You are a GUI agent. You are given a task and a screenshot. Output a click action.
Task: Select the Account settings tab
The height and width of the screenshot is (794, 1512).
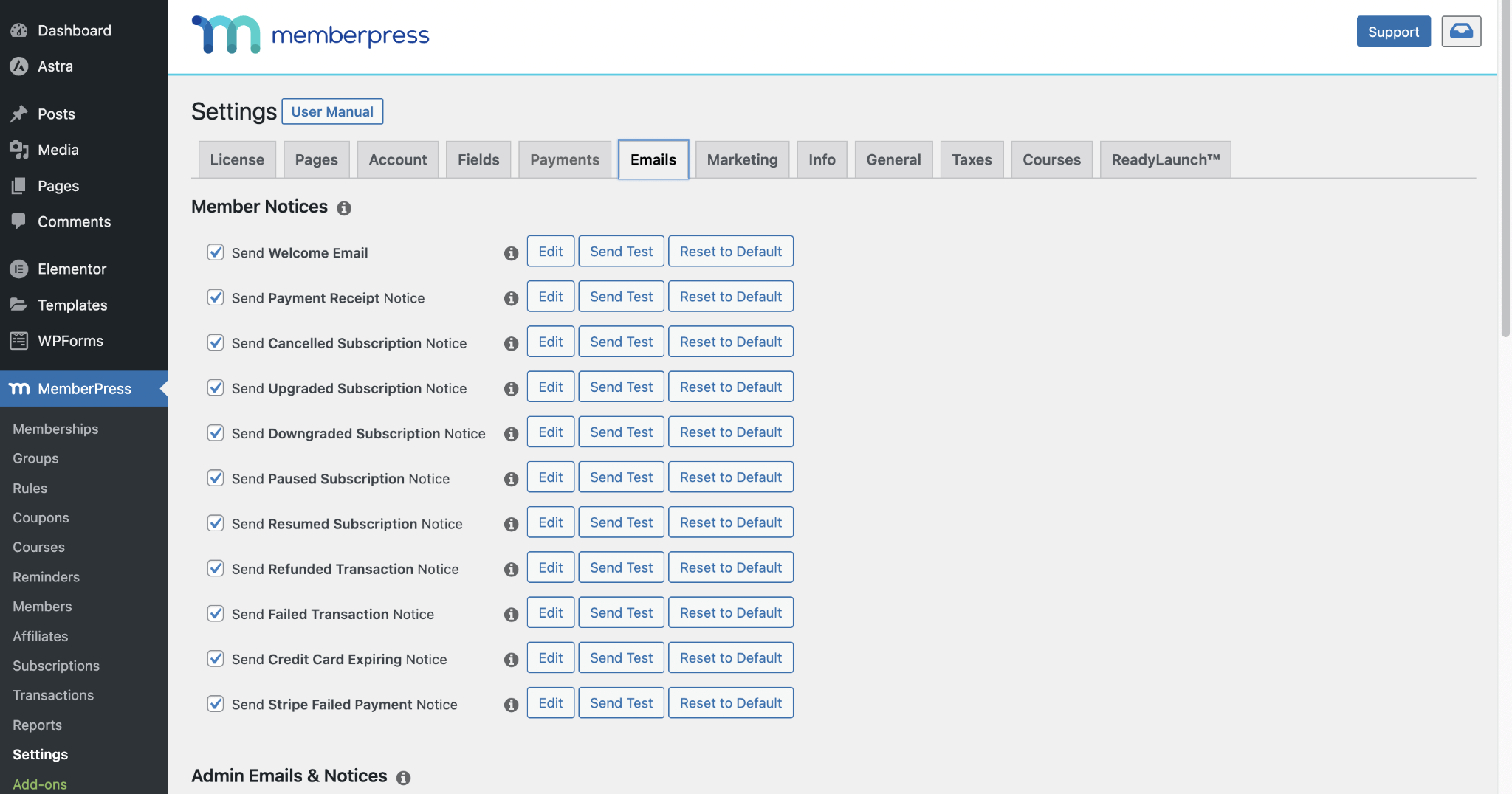click(x=398, y=159)
